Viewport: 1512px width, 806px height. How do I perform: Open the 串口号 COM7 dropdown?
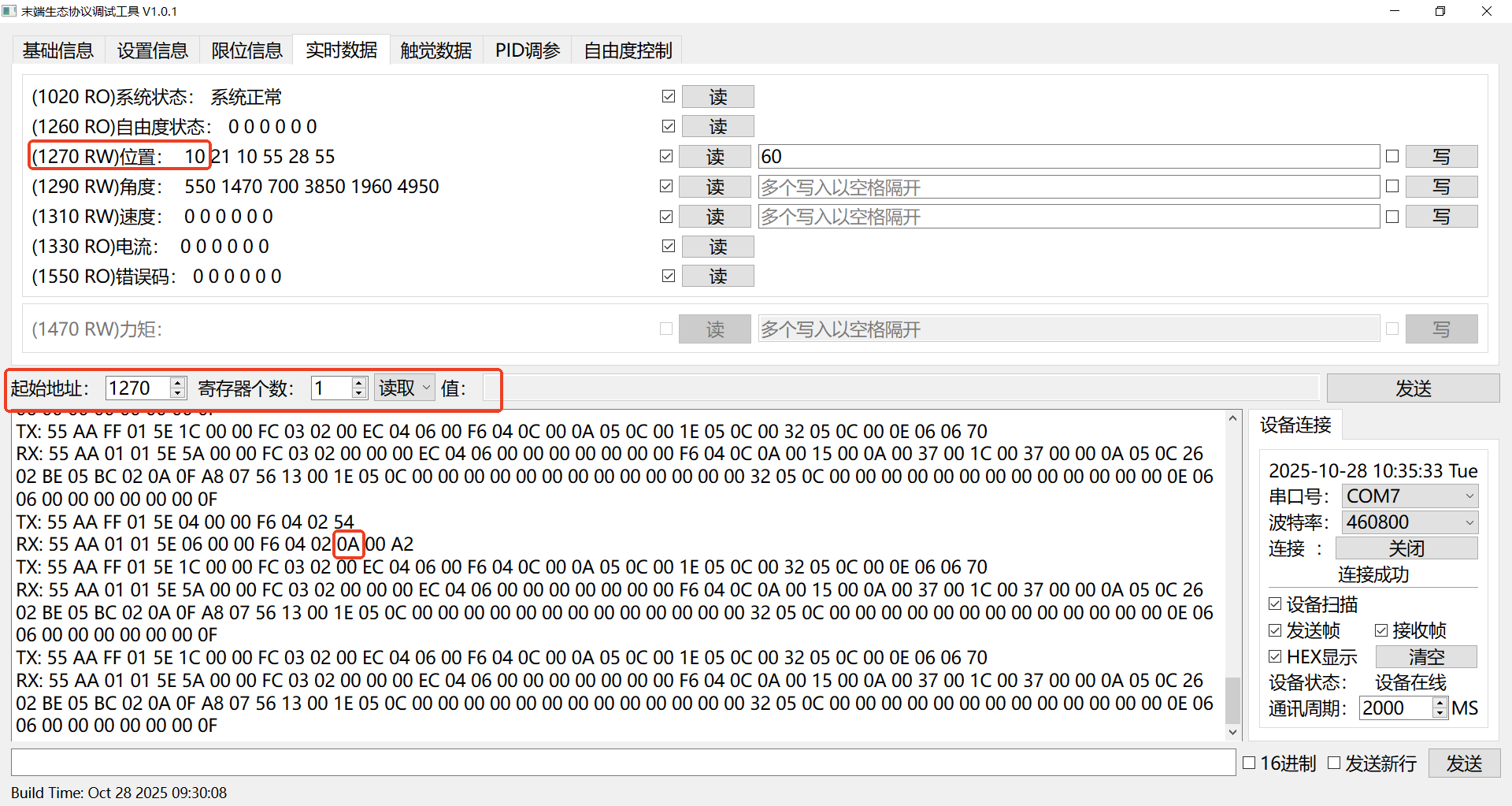[1409, 496]
